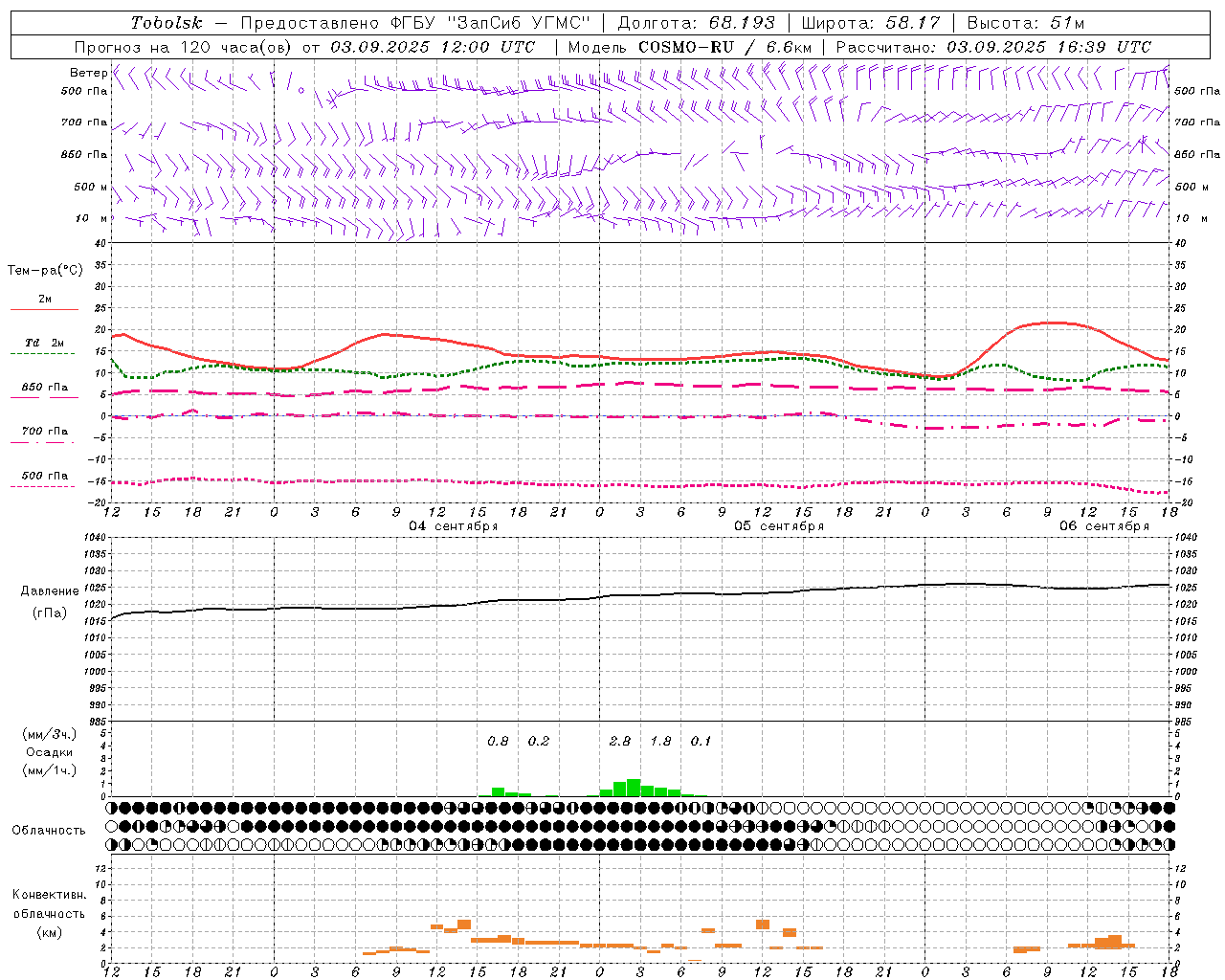Click the dotted '500 гПа' temperature legend line
The image size is (1225, 980).
[44, 486]
